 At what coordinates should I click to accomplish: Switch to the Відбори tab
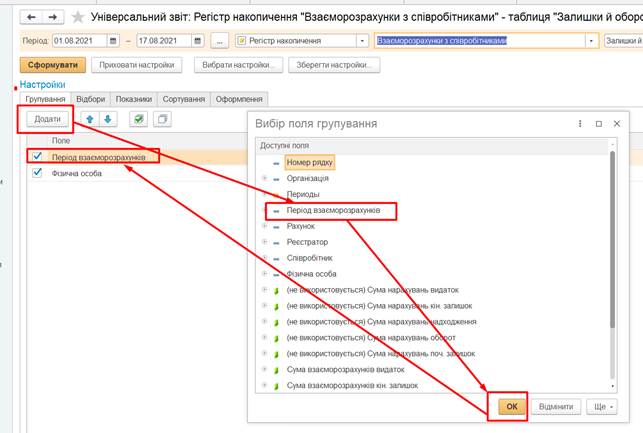tap(91, 99)
